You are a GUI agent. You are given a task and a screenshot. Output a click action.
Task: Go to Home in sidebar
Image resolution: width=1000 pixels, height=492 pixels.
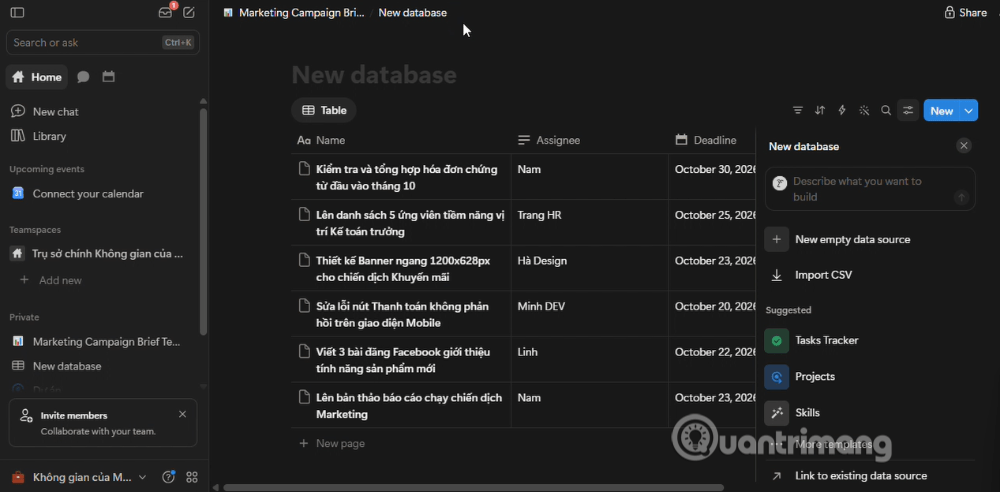point(37,77)
